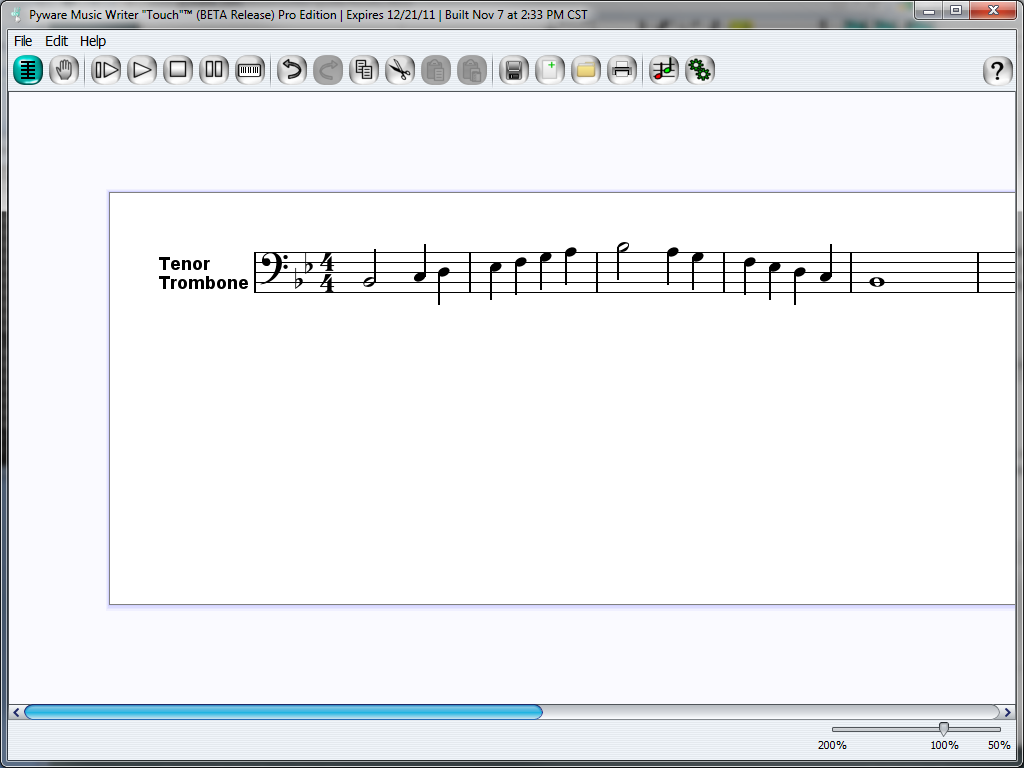
Task: Open a file using folder icon
Action: (586, 70)
